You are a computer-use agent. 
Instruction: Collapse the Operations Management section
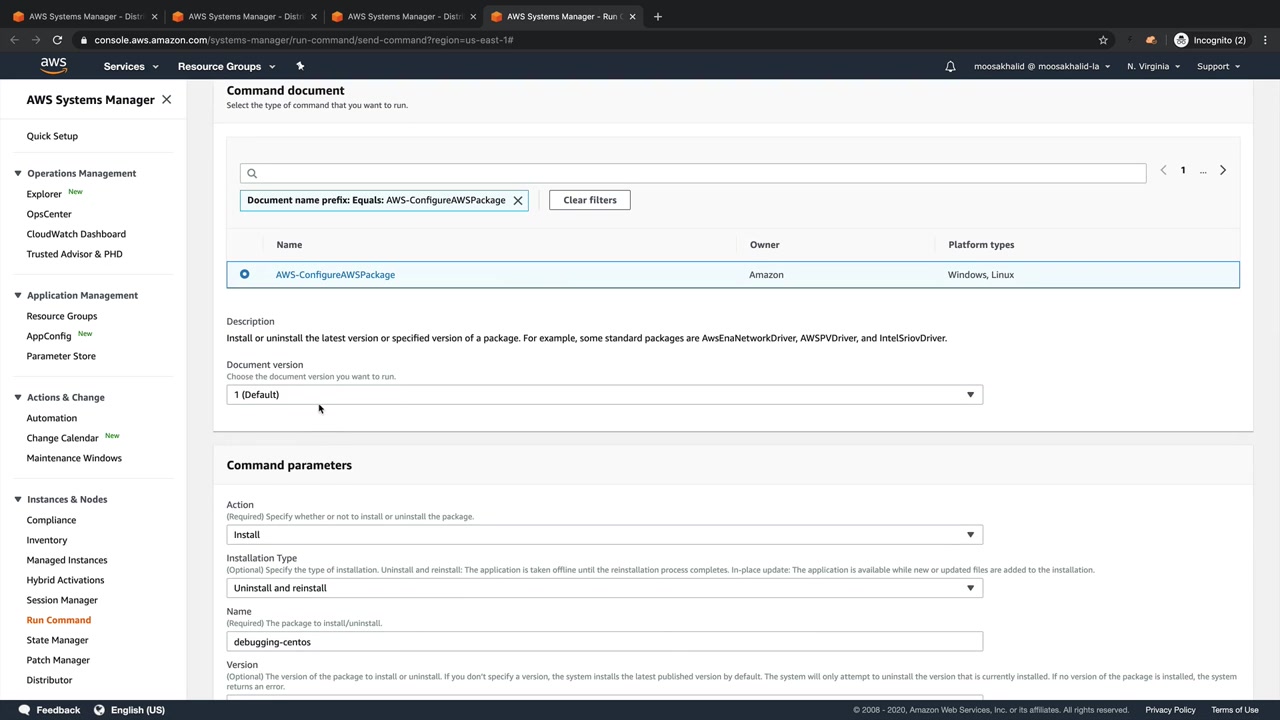click(17, 173)
